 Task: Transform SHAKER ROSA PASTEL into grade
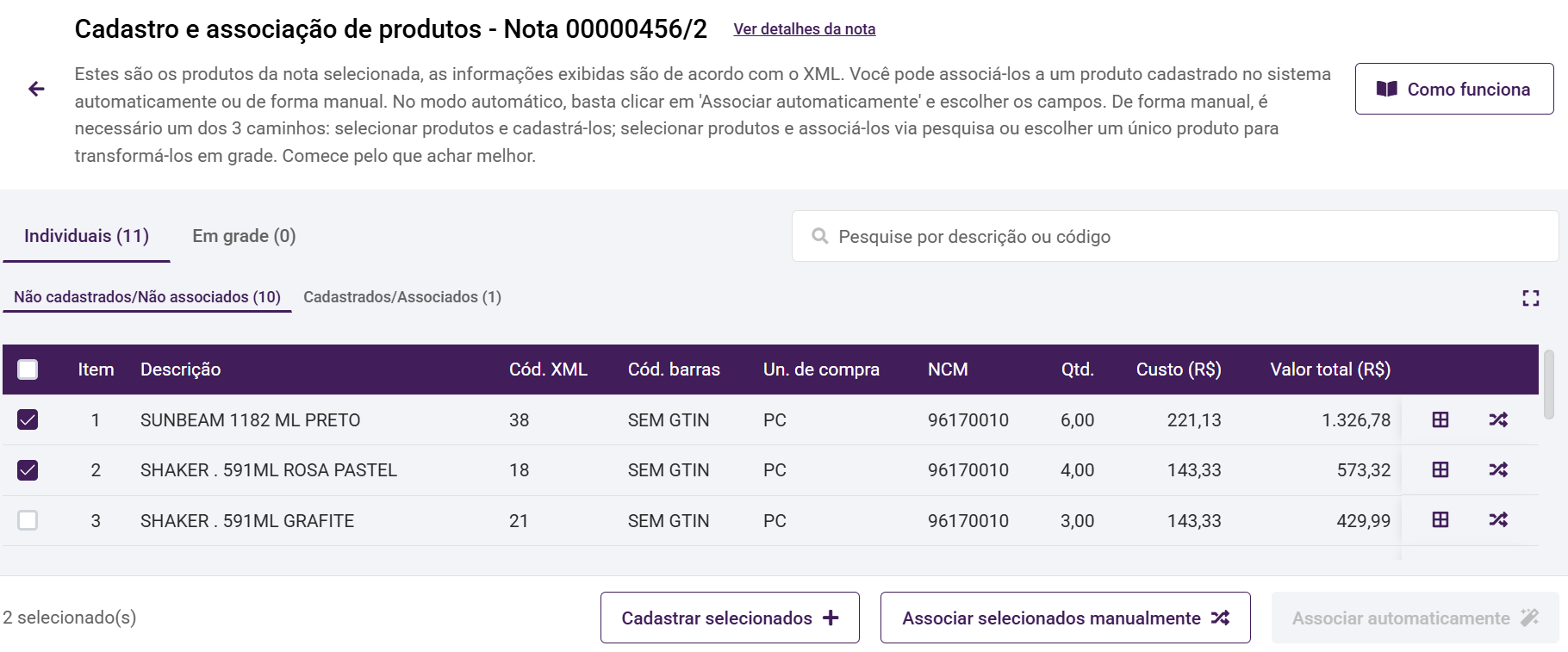[x=1440, y=469]
